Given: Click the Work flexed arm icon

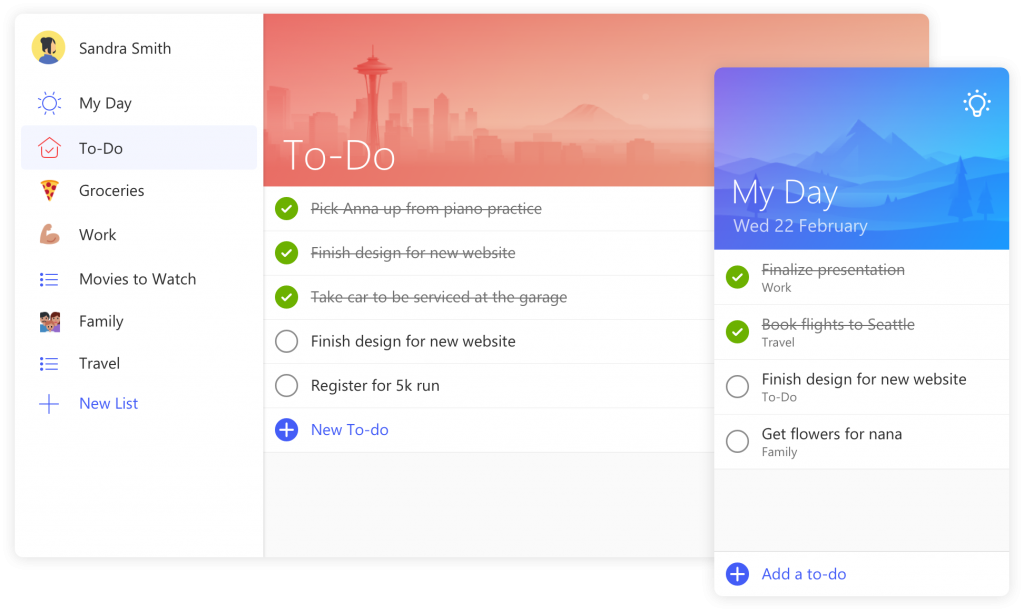Looking at the screenshot, I should tap(49, 235).
